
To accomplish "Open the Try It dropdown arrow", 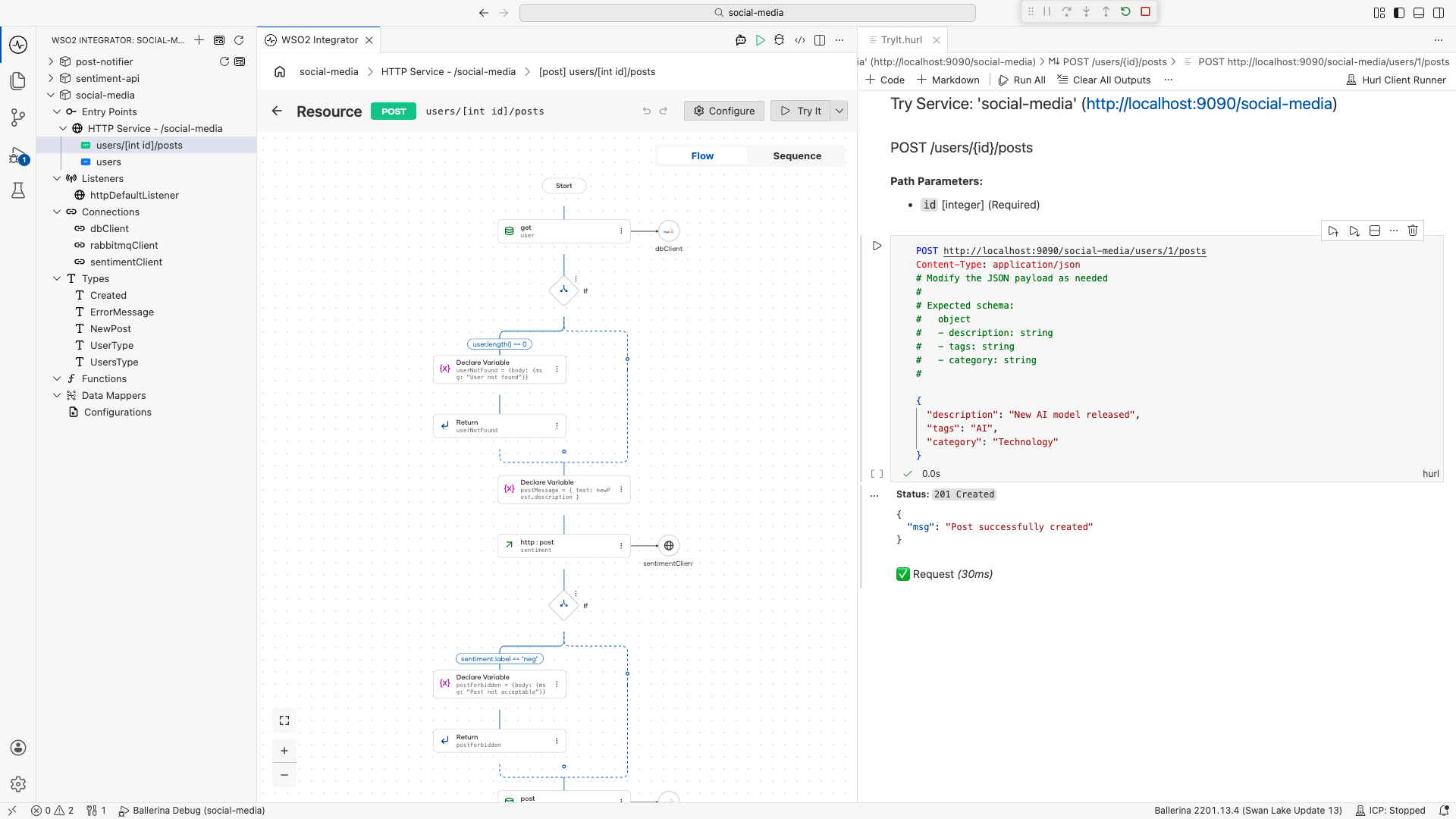I will pos(839,111).
